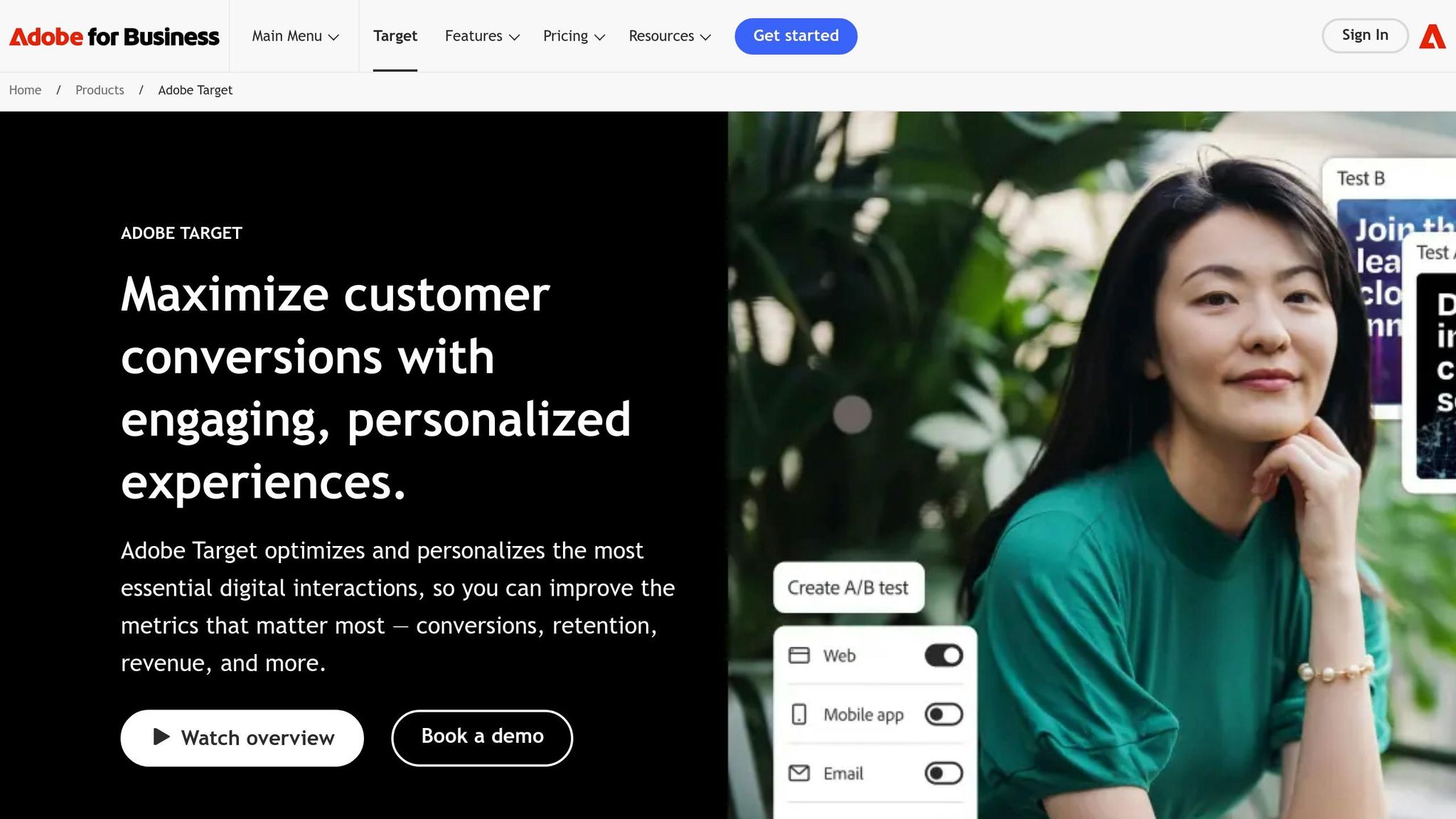
Task: Click the blue Get started button
Action: 796,36
